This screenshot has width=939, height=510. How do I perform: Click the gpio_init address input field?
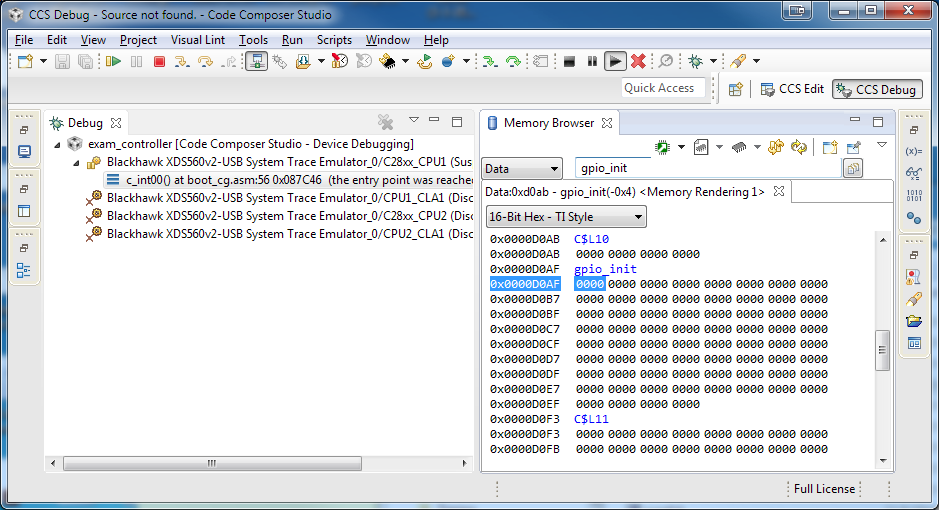tap(707, 168)
